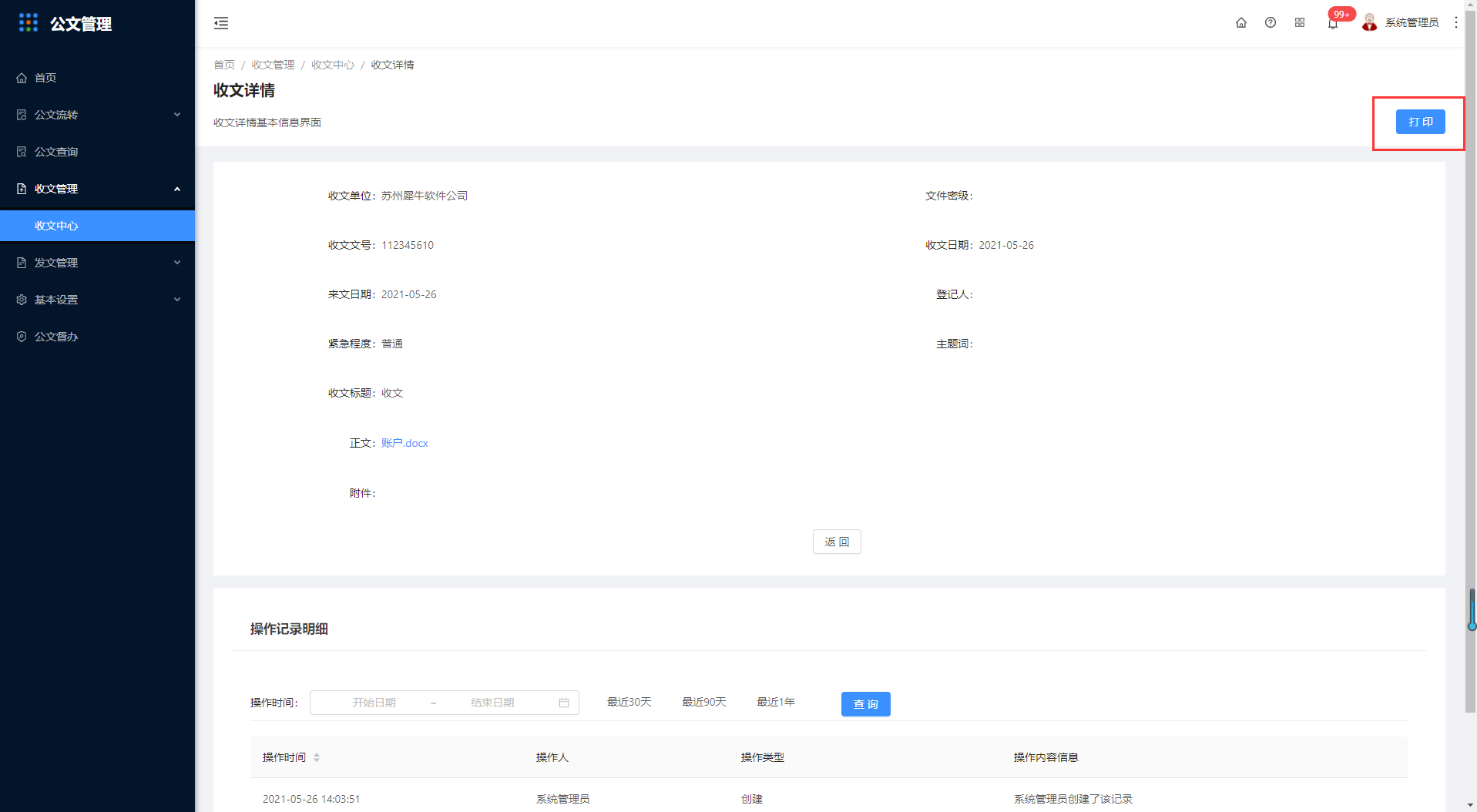Click the 收文文号 value 112345610
The image size is (1477, 812).
pos(408,245)
